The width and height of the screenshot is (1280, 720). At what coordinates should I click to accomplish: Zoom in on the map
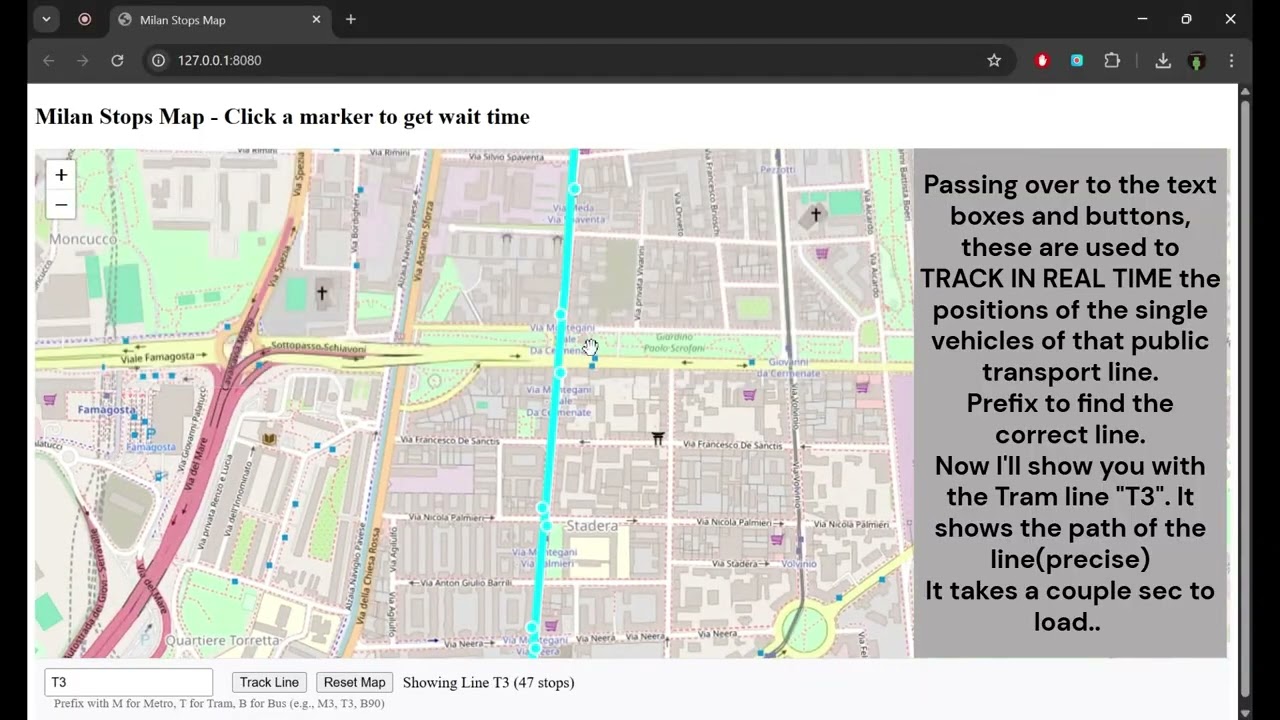(x=61, y=175)
